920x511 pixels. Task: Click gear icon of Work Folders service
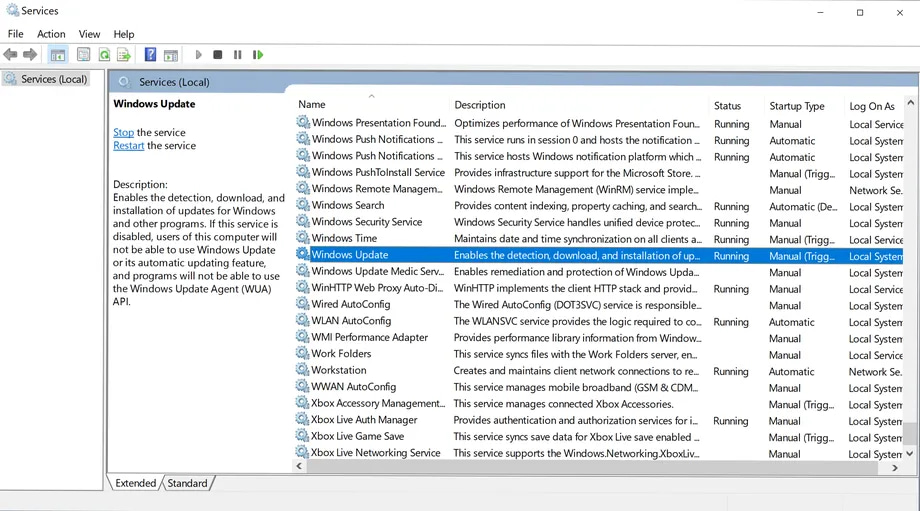(x=303, y=353)
